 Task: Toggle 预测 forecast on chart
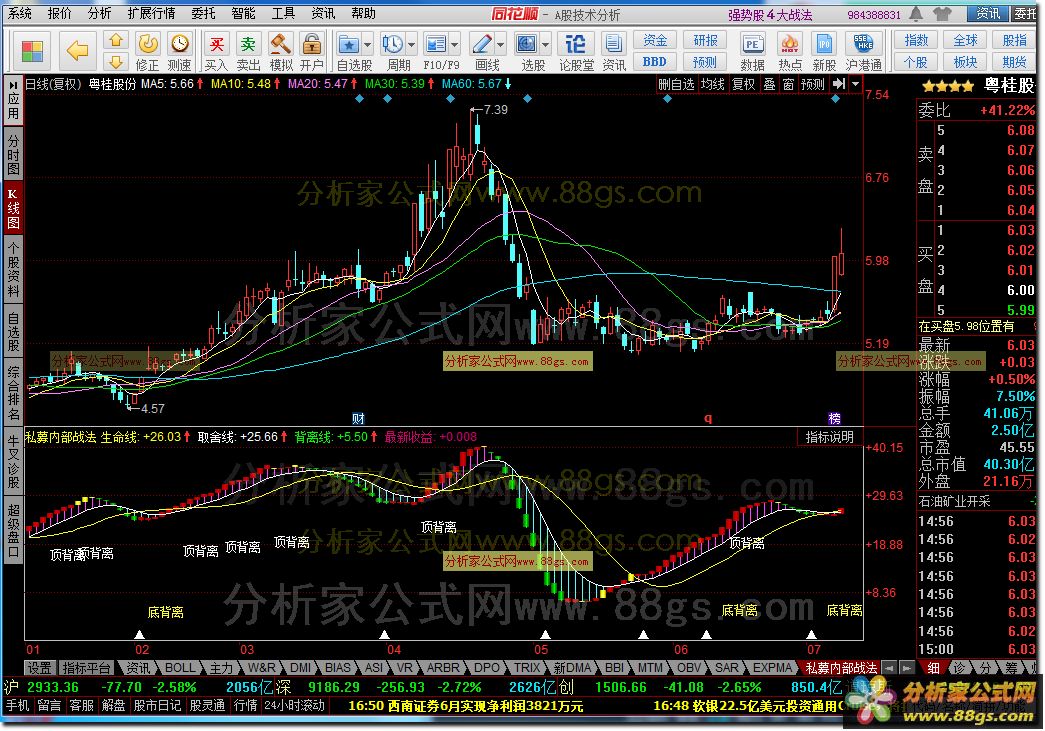812,85
